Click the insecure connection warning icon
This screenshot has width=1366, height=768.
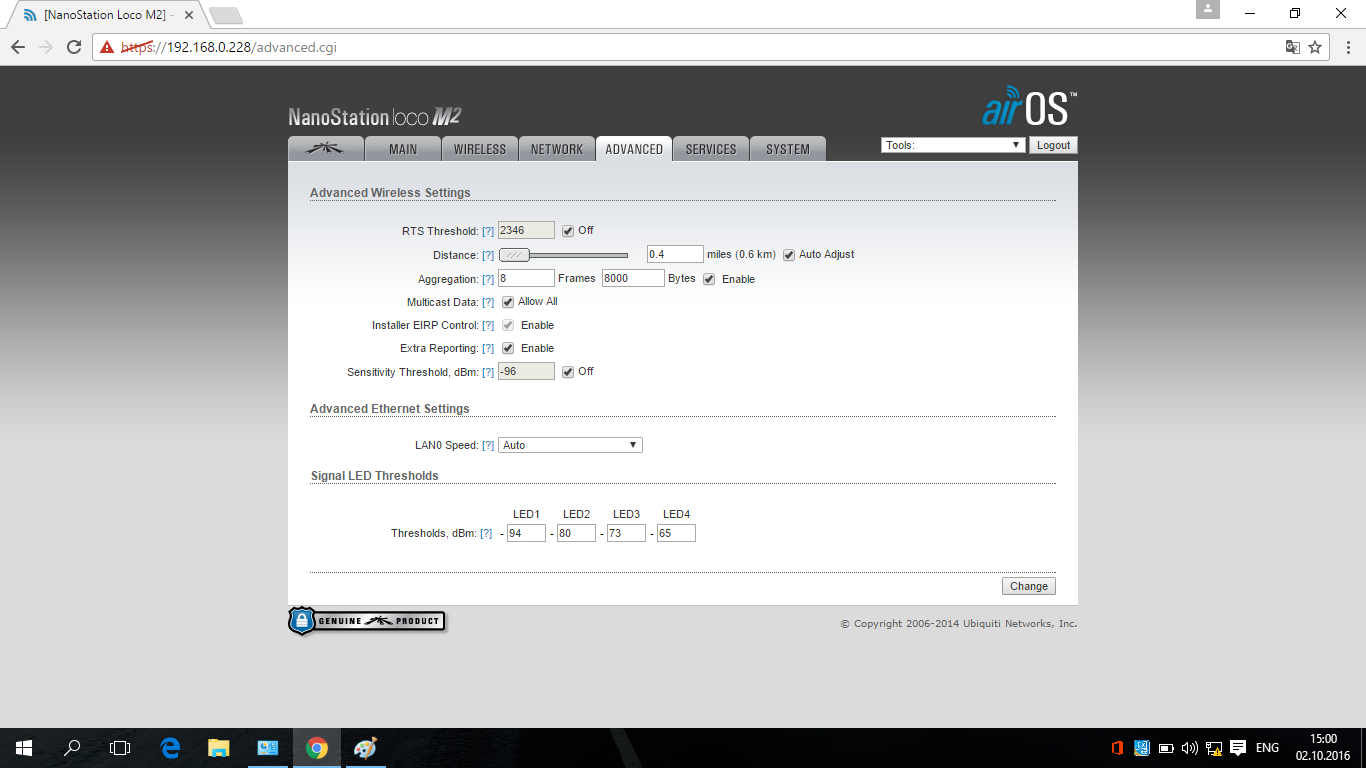[107, 47]
